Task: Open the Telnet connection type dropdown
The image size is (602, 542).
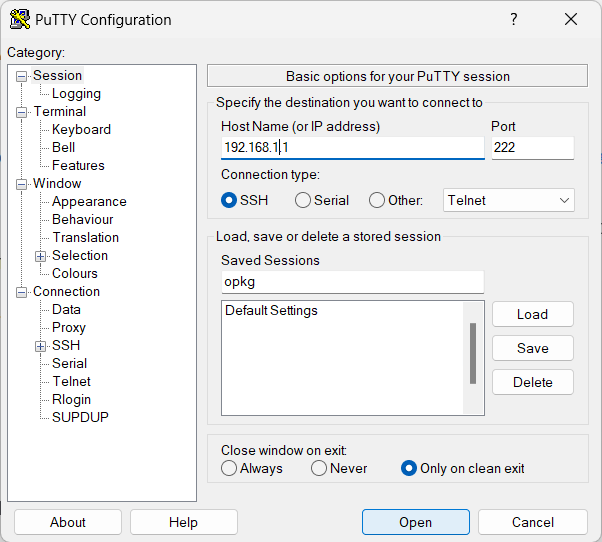Action: 509,200
